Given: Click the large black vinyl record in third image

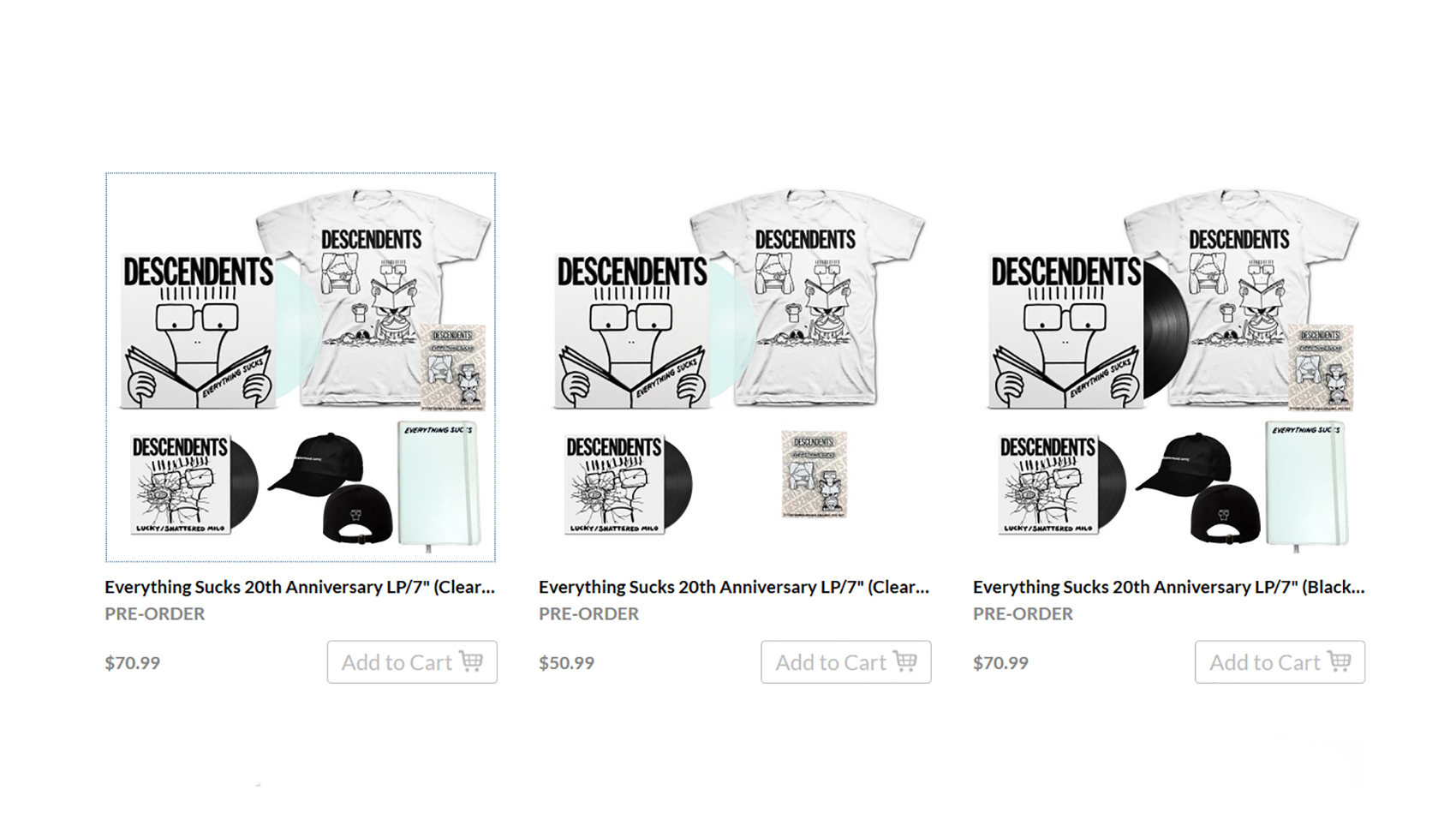Looking at the screenshot, I should point(1165,330).
